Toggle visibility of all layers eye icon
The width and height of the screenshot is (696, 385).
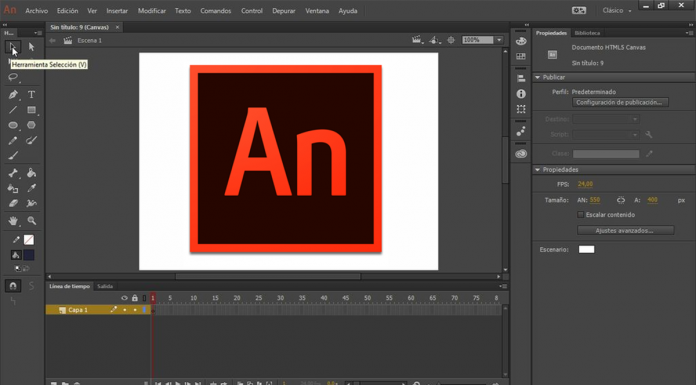[x=124, y=298]
